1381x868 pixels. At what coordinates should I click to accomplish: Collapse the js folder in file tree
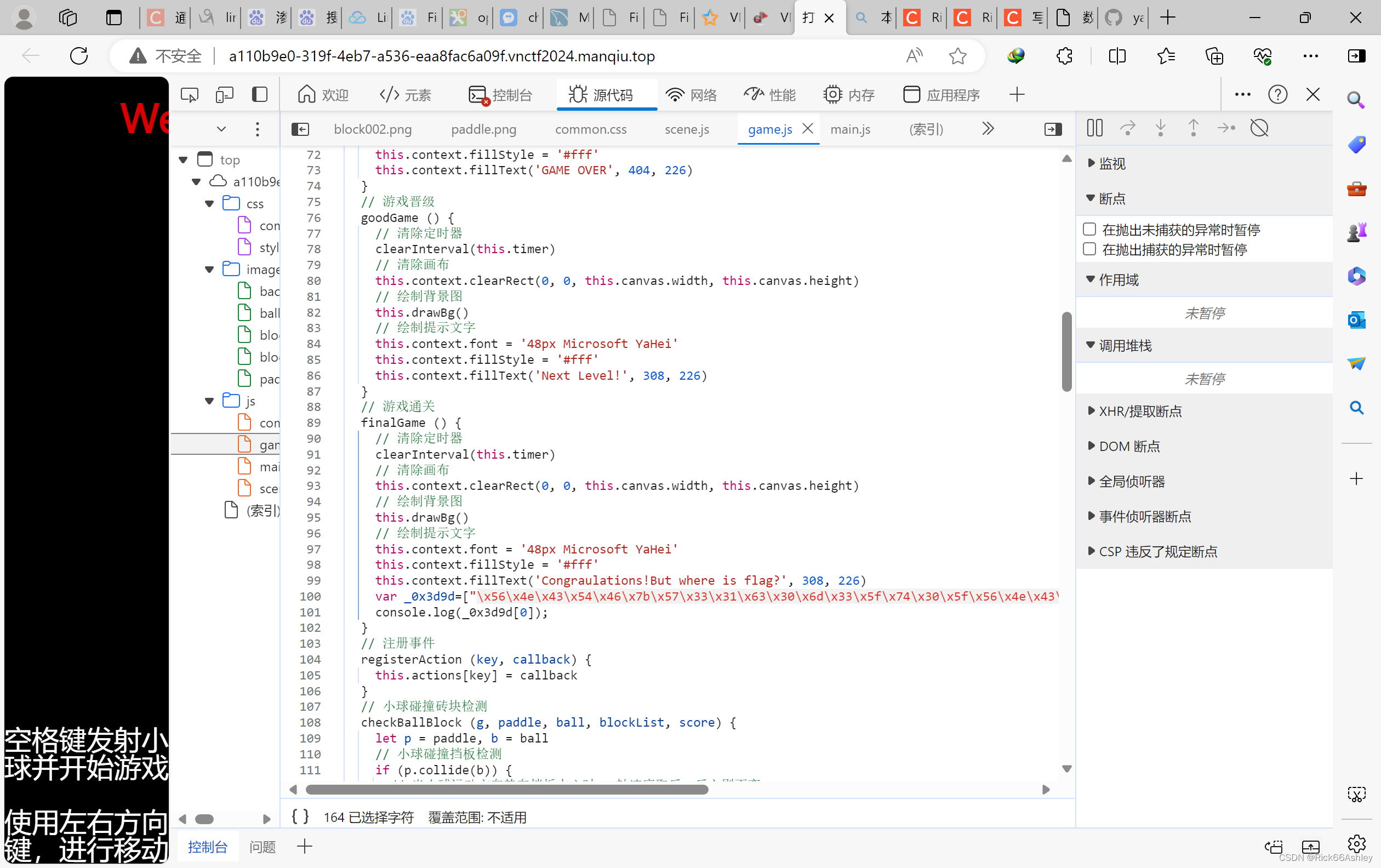pyautogui.click(x=209, y=401)
